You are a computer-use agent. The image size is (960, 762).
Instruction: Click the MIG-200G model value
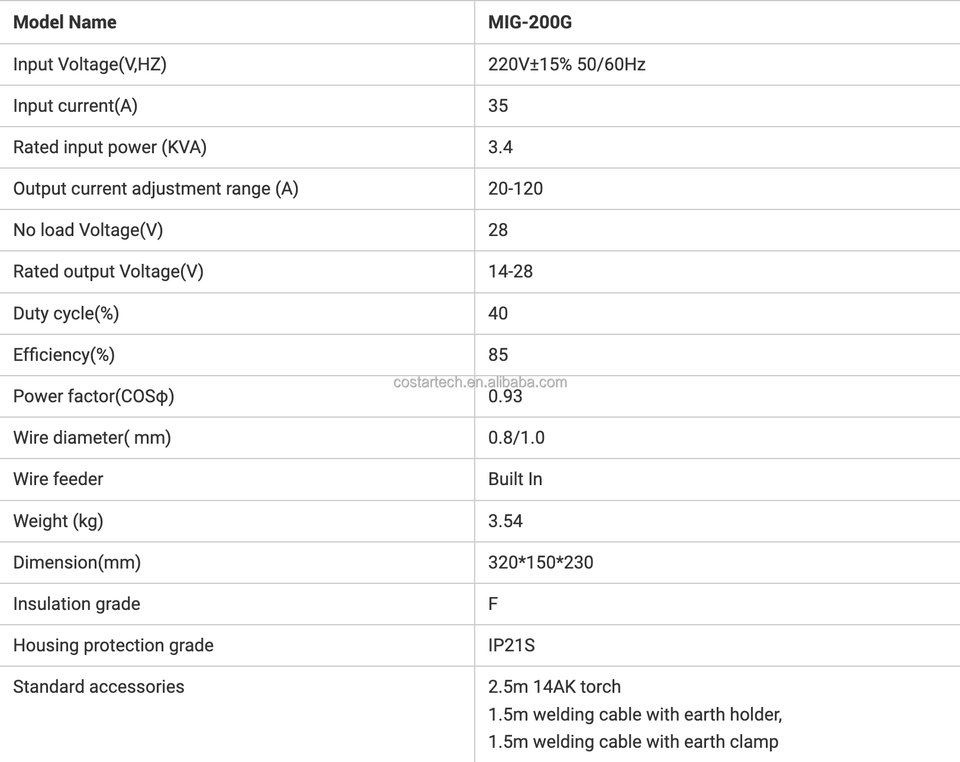tap(530, 22)
